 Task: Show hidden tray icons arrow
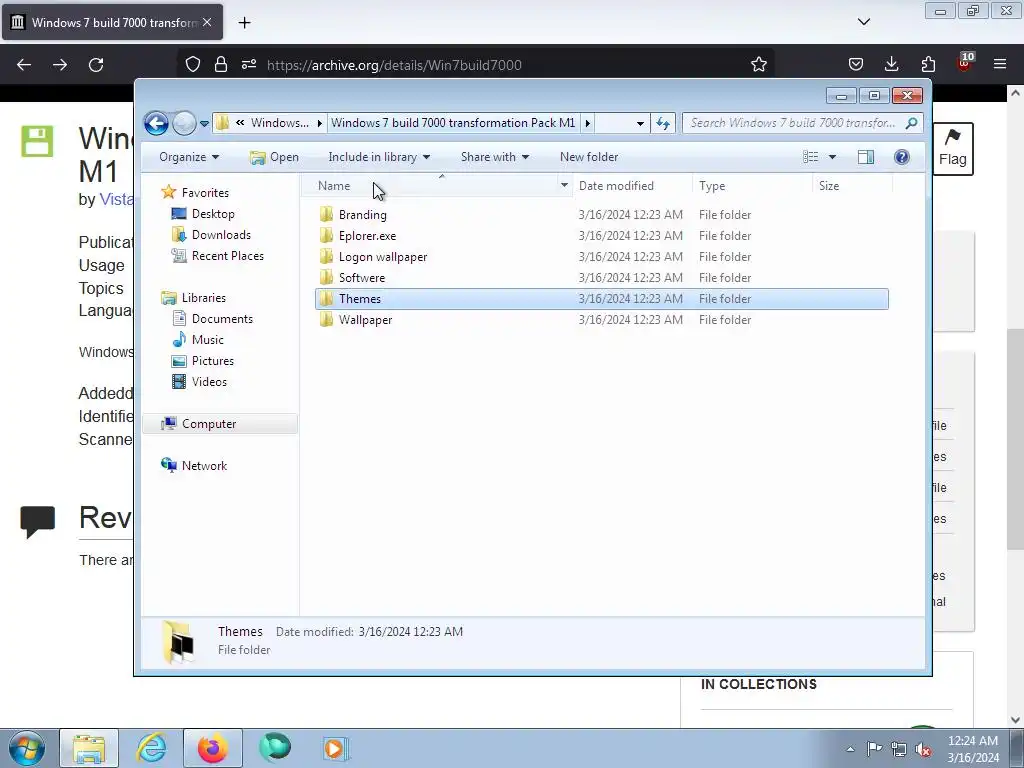point(850,749)
